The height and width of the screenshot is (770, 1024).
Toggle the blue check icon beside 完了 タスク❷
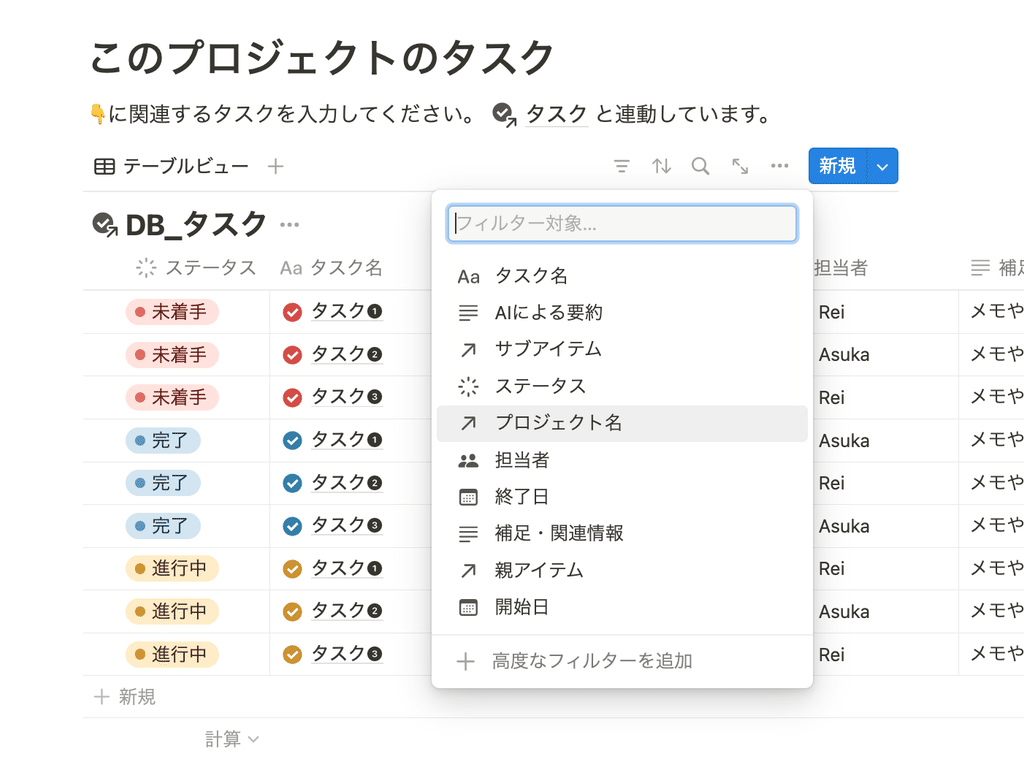pyautogui.click(x=292, y=483)
